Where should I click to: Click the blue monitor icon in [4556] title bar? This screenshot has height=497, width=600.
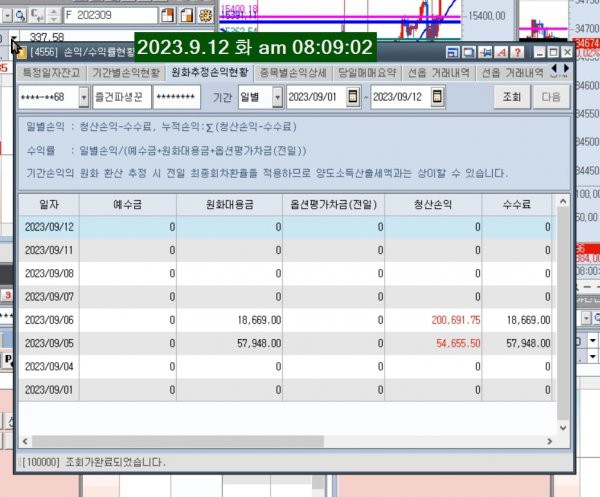[469, 52]
